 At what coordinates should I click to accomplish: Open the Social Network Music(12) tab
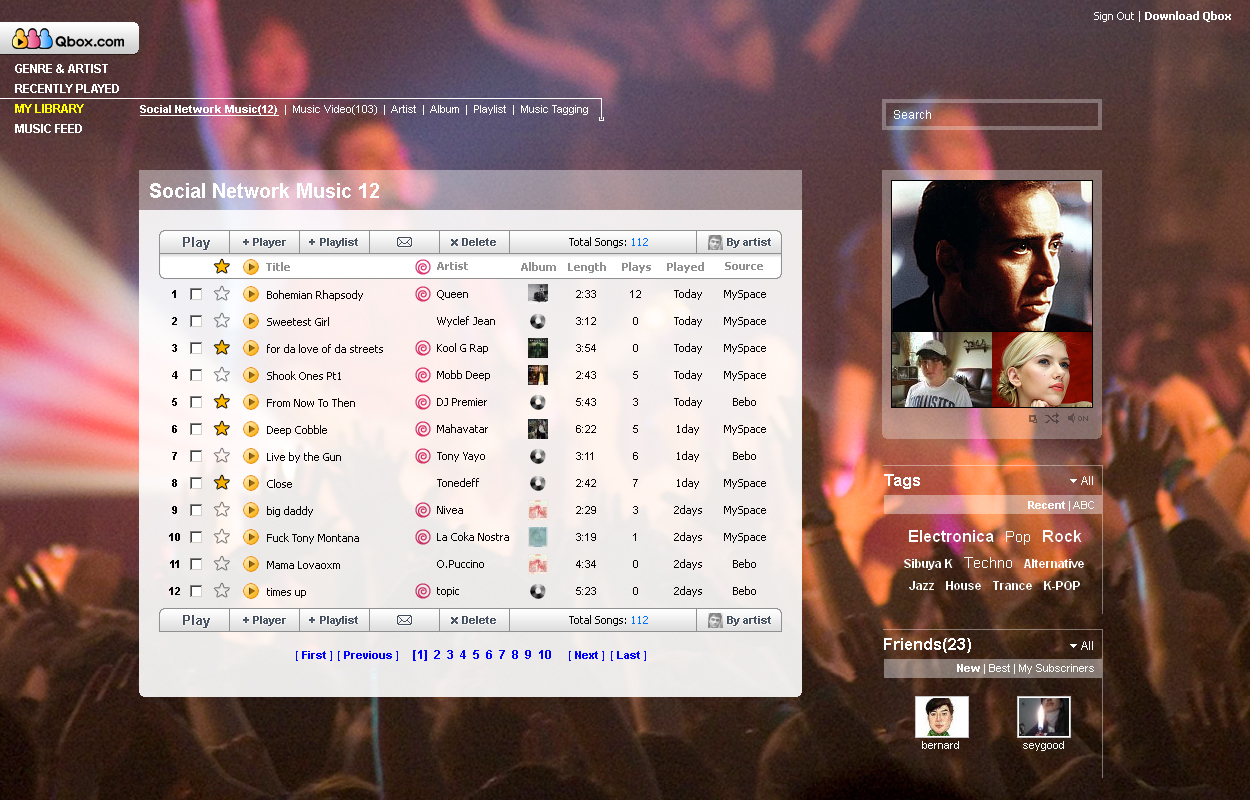click(x=209, y=109)
